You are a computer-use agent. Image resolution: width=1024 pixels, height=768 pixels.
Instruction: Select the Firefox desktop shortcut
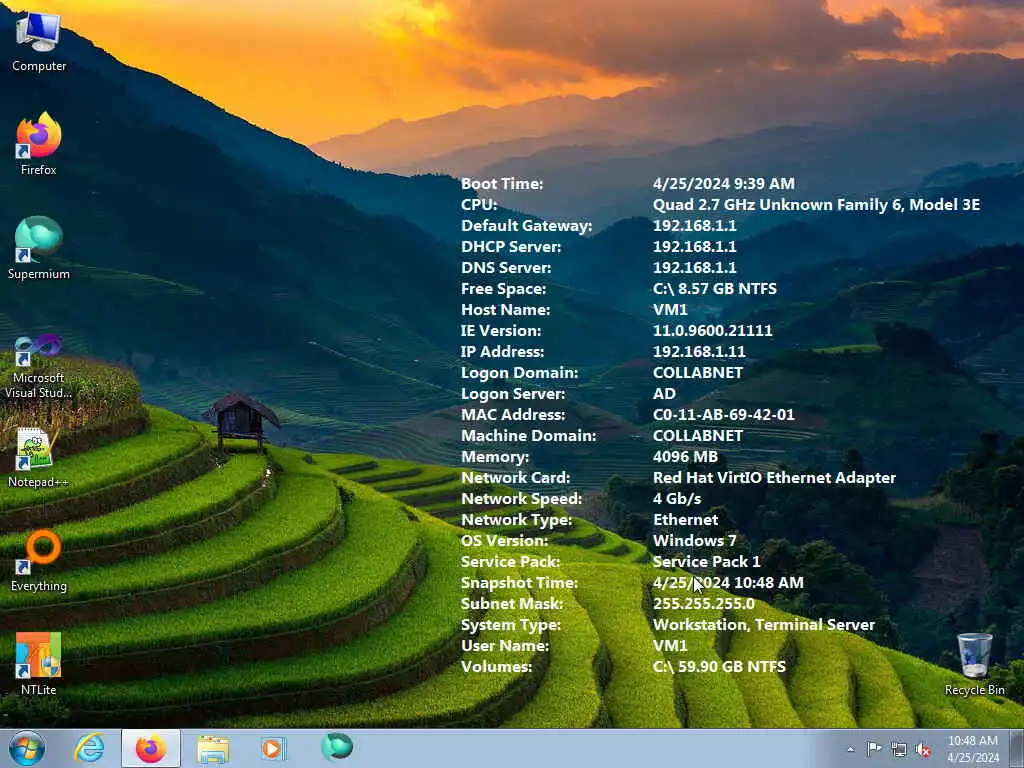(x=39, y=144)
